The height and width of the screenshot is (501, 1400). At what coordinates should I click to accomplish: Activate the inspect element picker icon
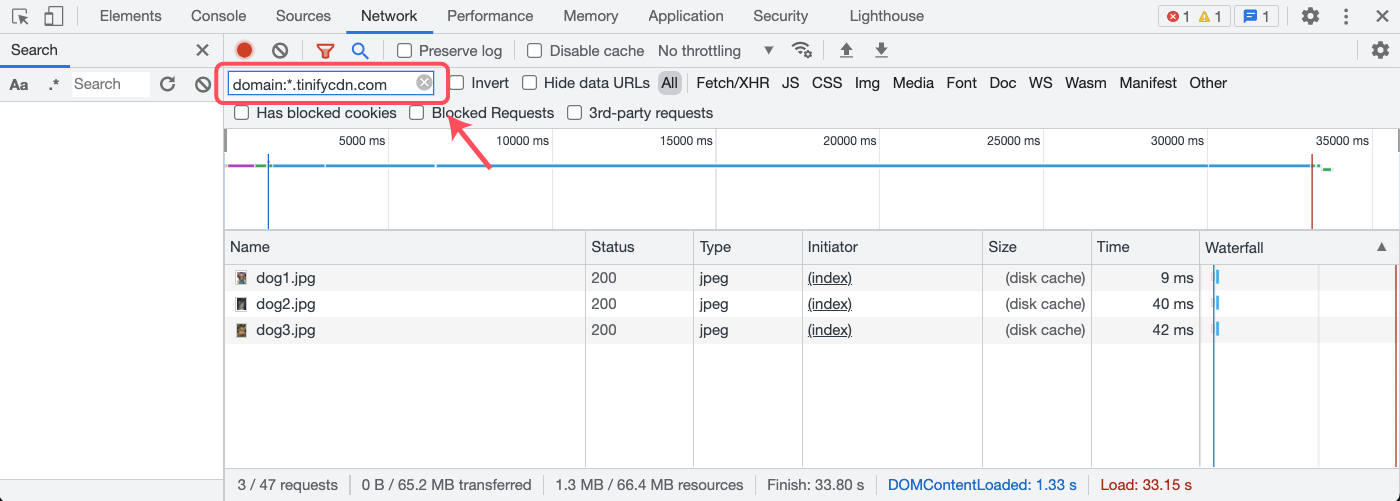pos(21,16)
